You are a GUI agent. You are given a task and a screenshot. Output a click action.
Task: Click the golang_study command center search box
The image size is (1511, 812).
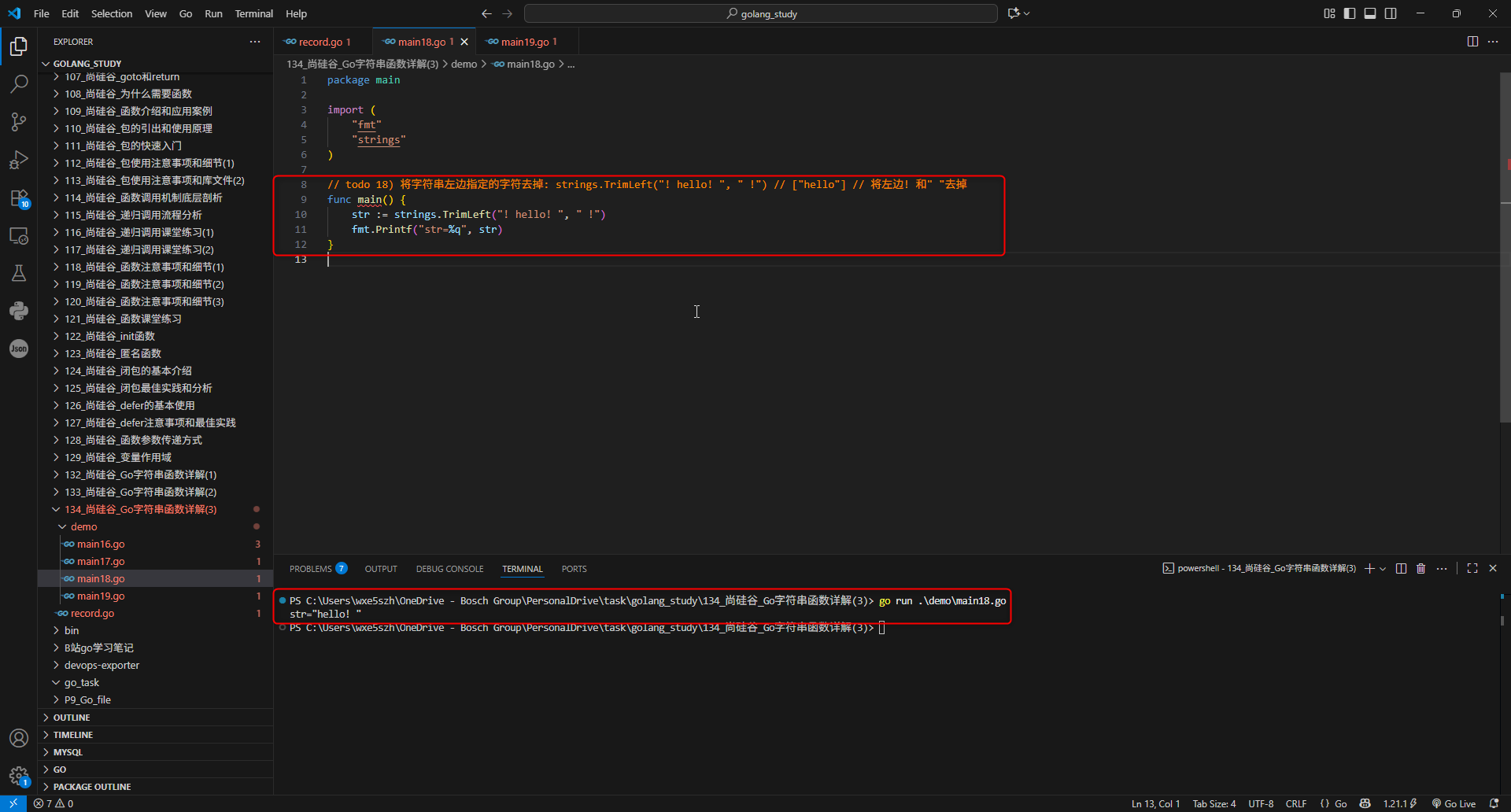click(x=761, y=13)
